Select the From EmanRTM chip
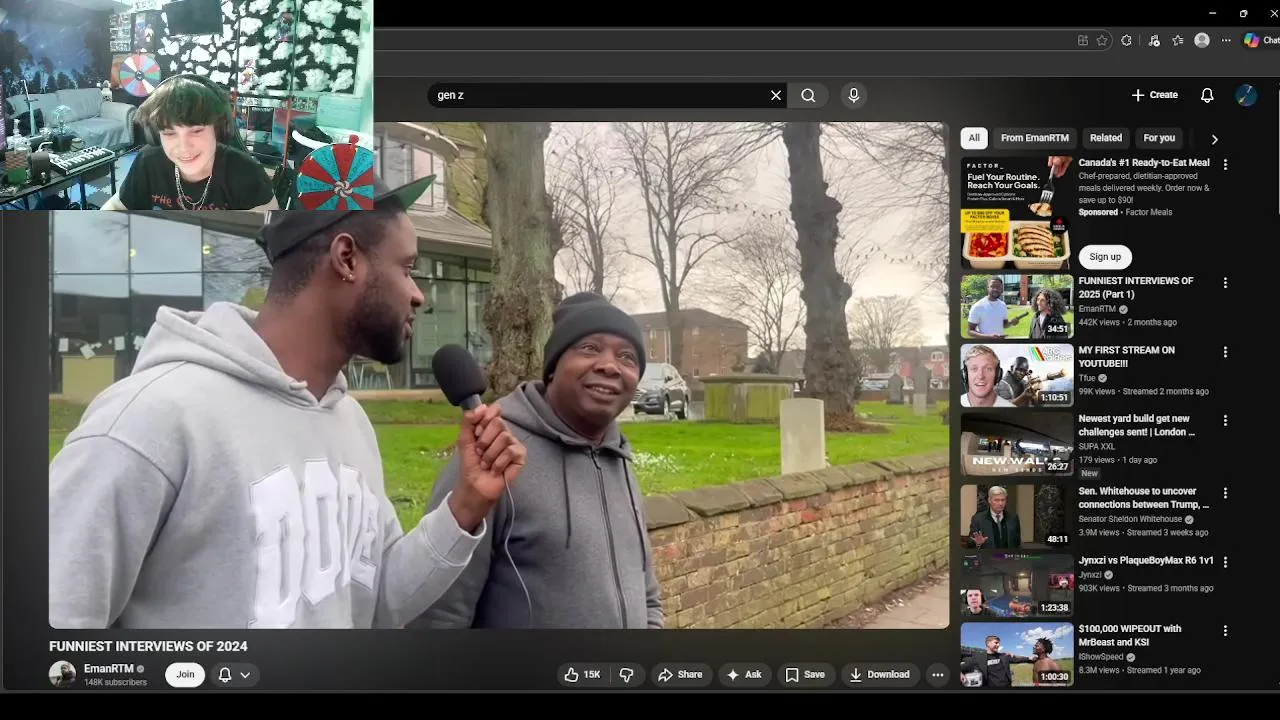 [x=1034, y=138]
